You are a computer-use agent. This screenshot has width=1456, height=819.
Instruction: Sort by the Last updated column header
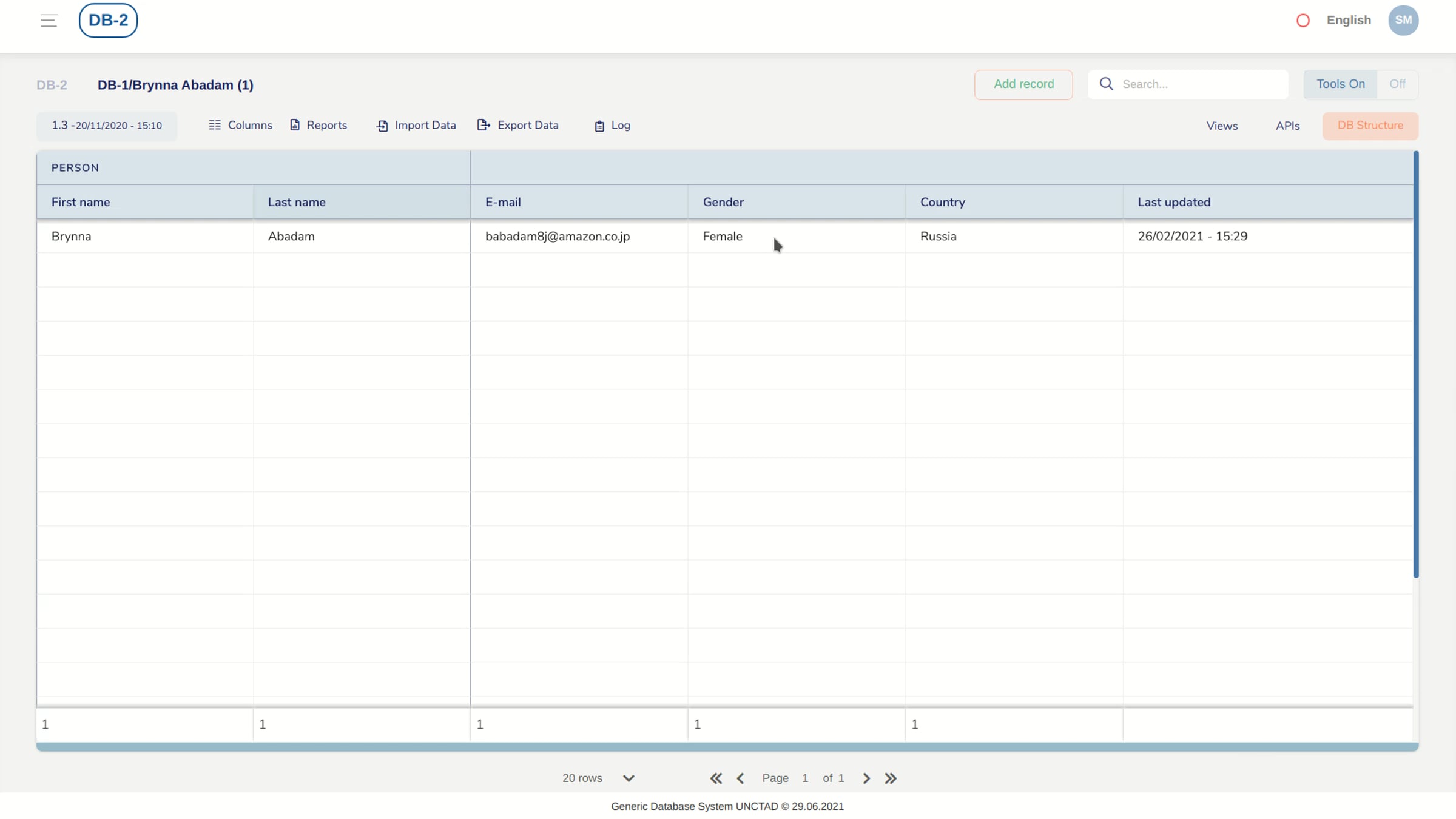tap(1268, 202)
